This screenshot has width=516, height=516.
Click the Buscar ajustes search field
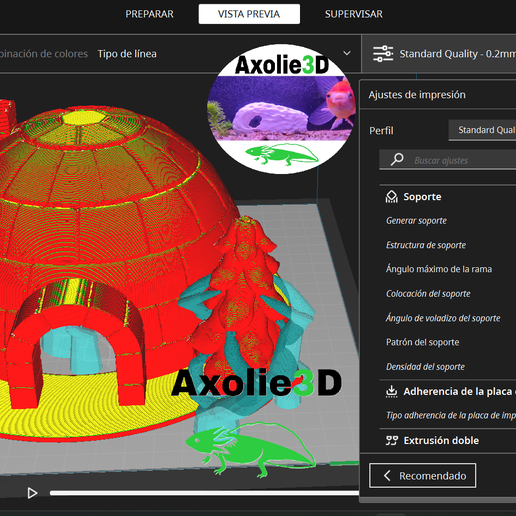(448, 160)
